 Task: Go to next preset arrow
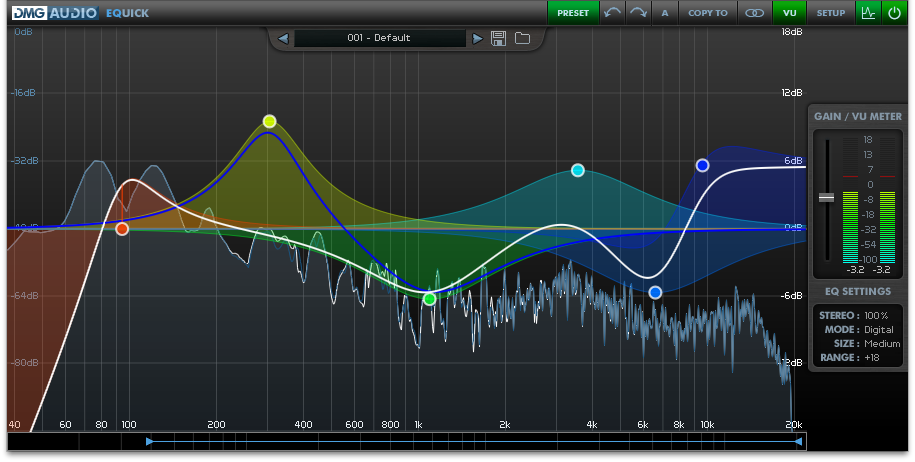point(477,38)
